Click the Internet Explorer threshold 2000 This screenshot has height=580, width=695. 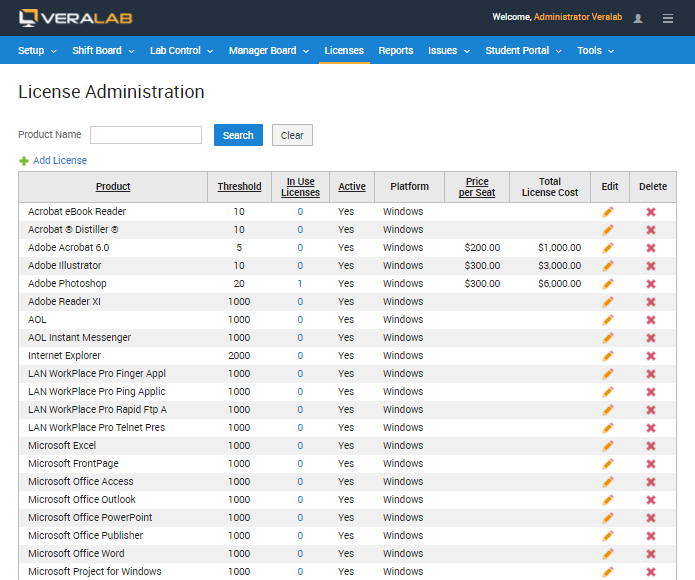click(239, 356)
